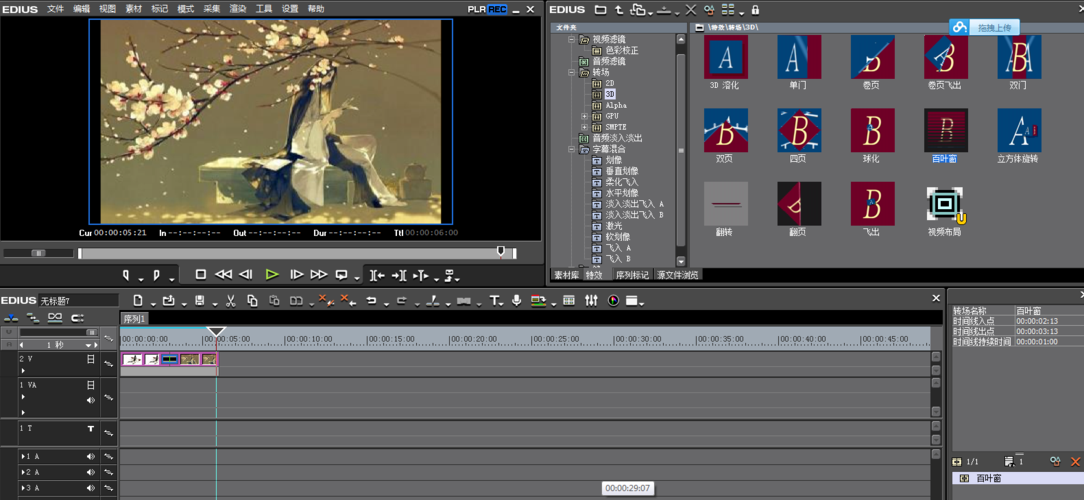The image size is (1084, 500).
Task: Click the Rewind button in the player
Action: tap(223, 275)
